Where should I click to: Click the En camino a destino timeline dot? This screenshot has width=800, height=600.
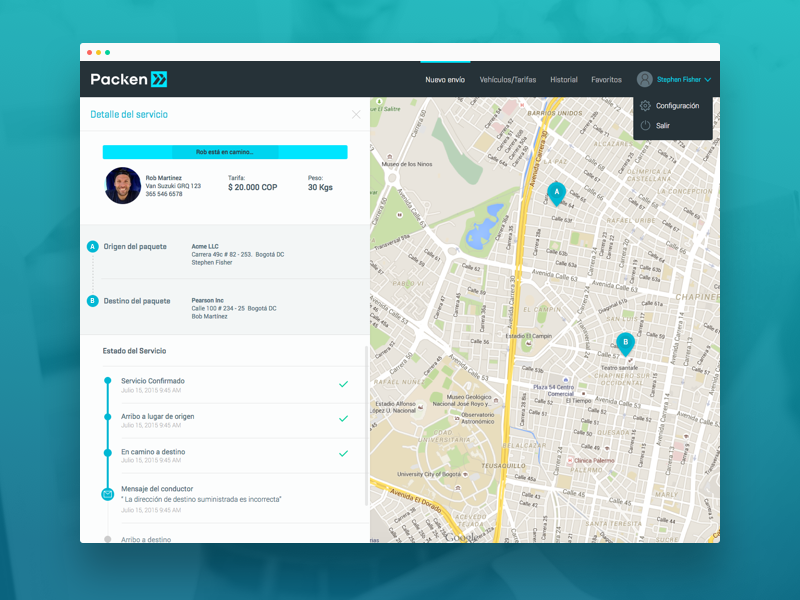108,453
